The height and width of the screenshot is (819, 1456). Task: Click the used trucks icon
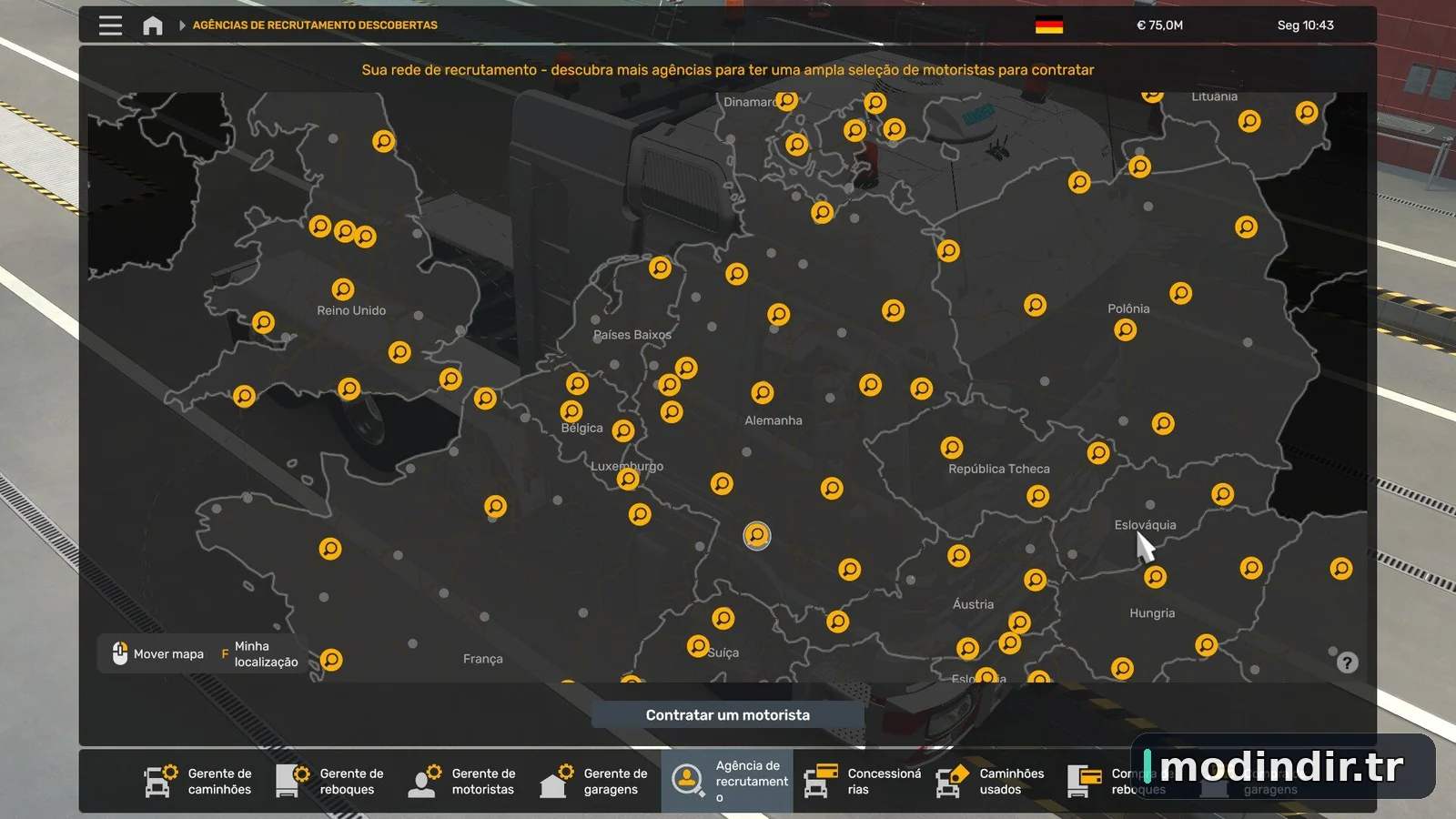coord(953,781)
